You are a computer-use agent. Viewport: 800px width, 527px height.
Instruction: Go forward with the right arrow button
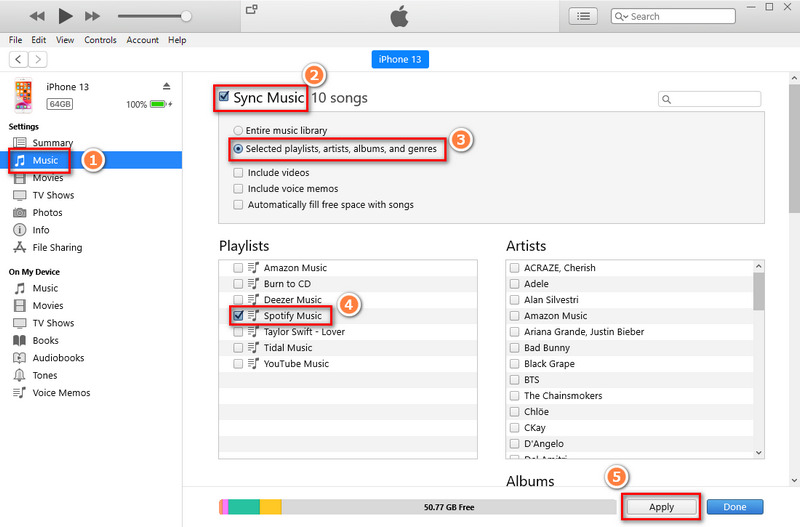pyautogui.click(x=38, y=59)
